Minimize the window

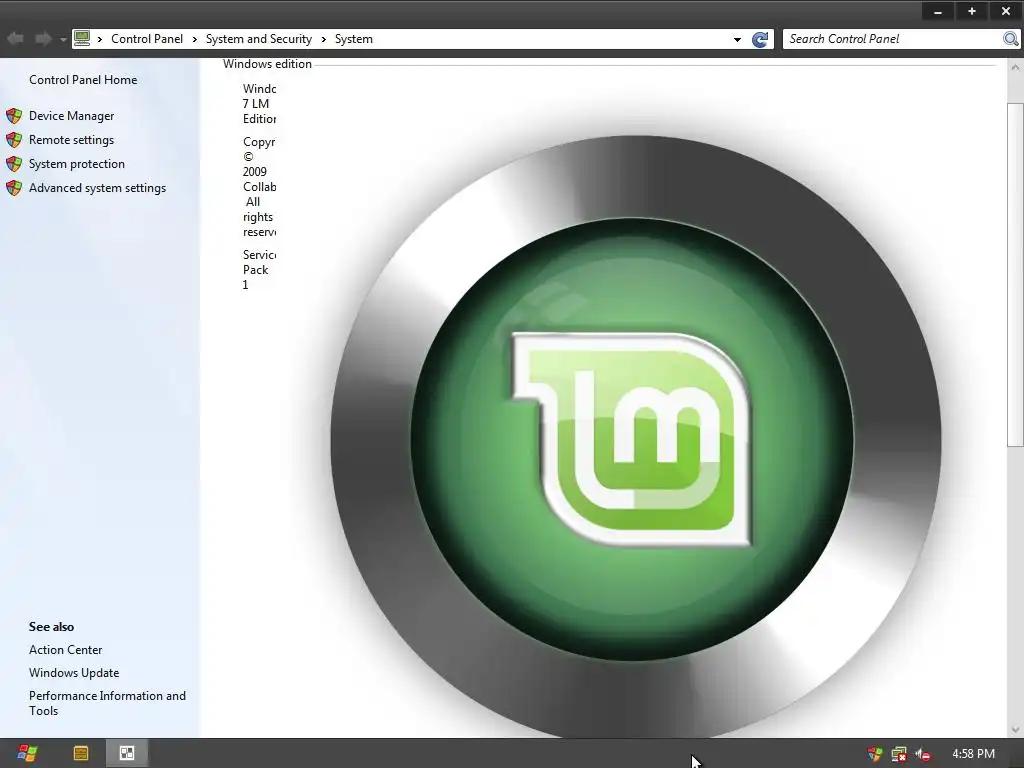point(938,11)
